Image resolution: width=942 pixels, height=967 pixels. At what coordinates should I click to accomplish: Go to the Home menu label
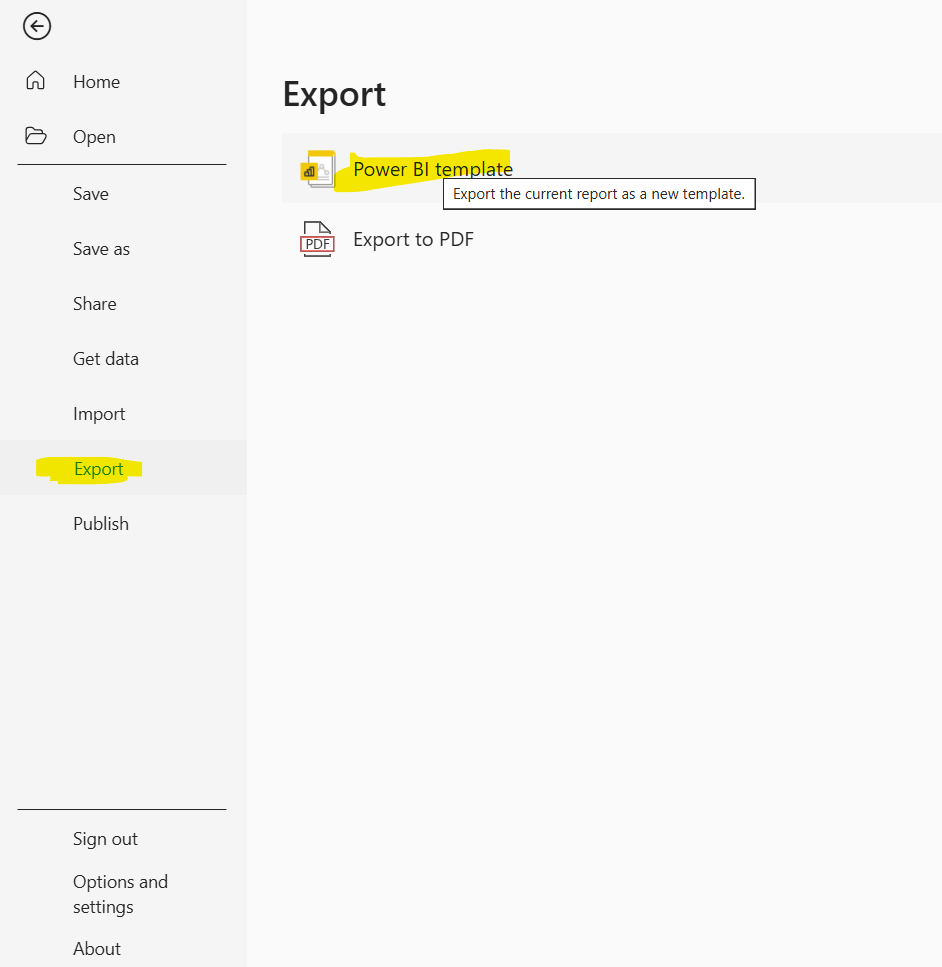pos(96,82)
